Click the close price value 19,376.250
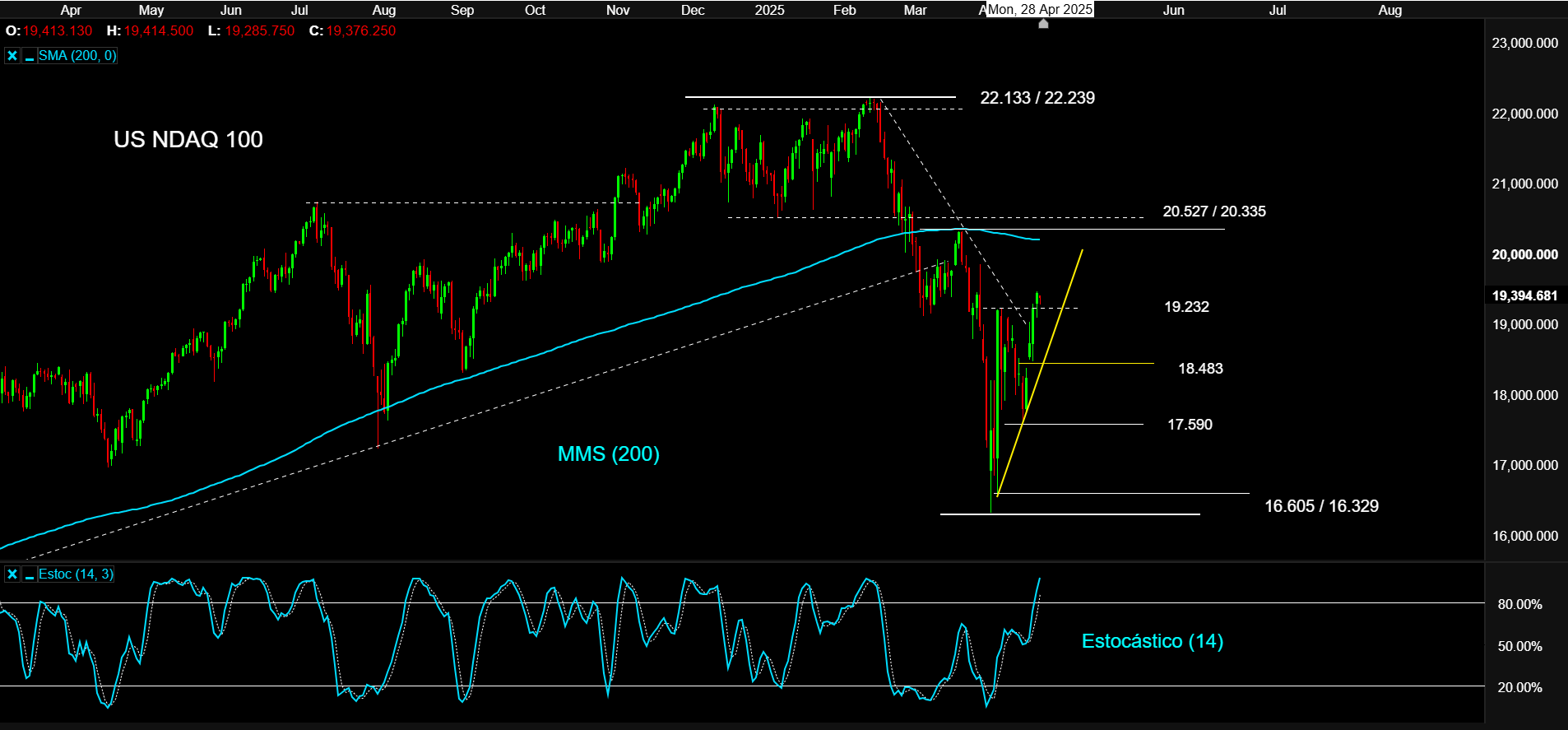The width and height of the screenshot is (1568, 730). click(x=360, y=30)
